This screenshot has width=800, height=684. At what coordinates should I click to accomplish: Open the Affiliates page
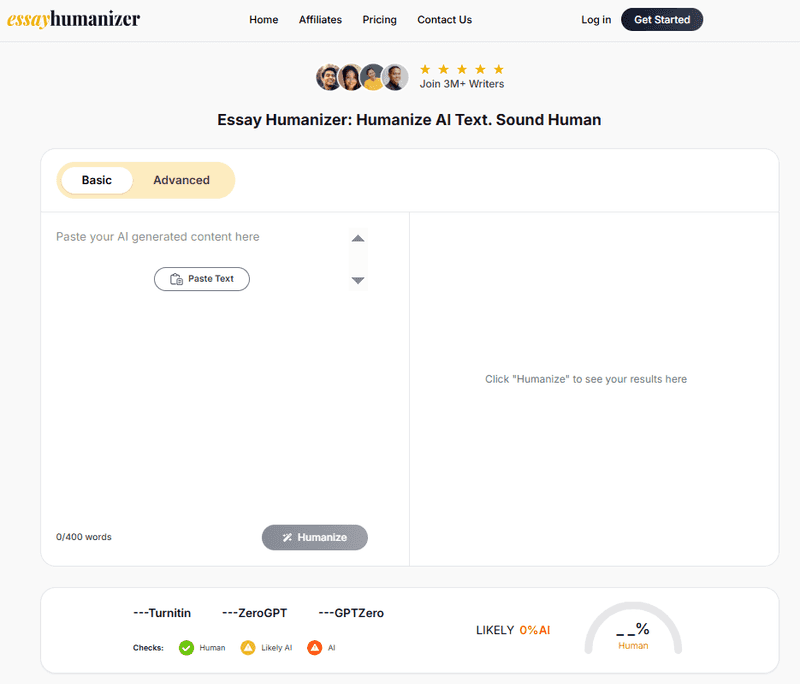tap(320, 20)
